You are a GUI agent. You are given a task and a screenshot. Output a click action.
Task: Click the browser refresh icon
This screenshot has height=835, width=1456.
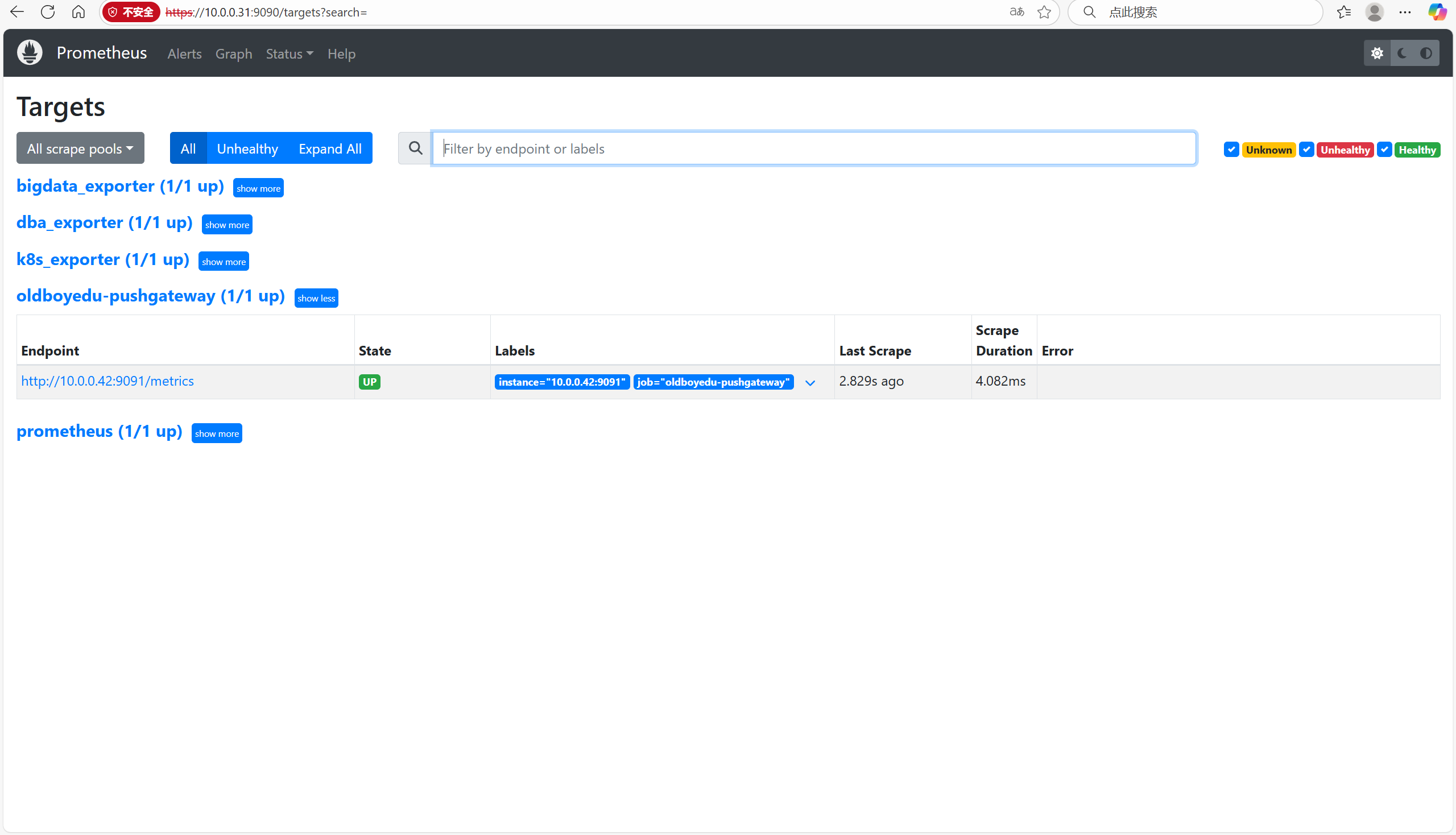pos(48,12)
